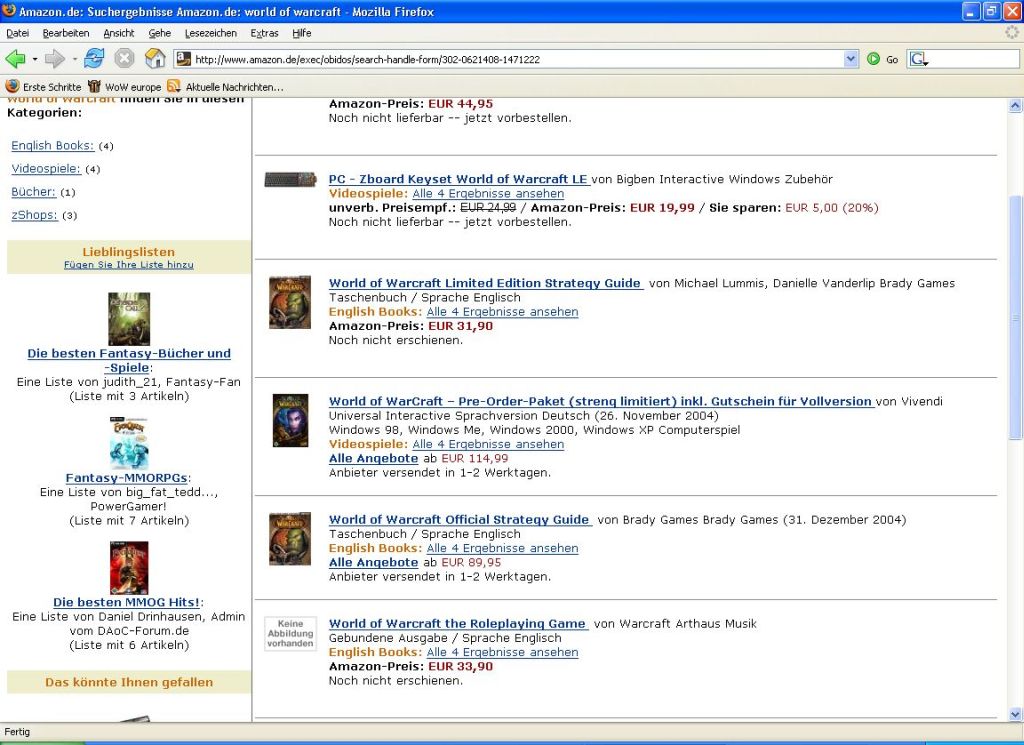
Task: Click the Pre-Order-Paket box cover image
Action: (x=290, y=420)
